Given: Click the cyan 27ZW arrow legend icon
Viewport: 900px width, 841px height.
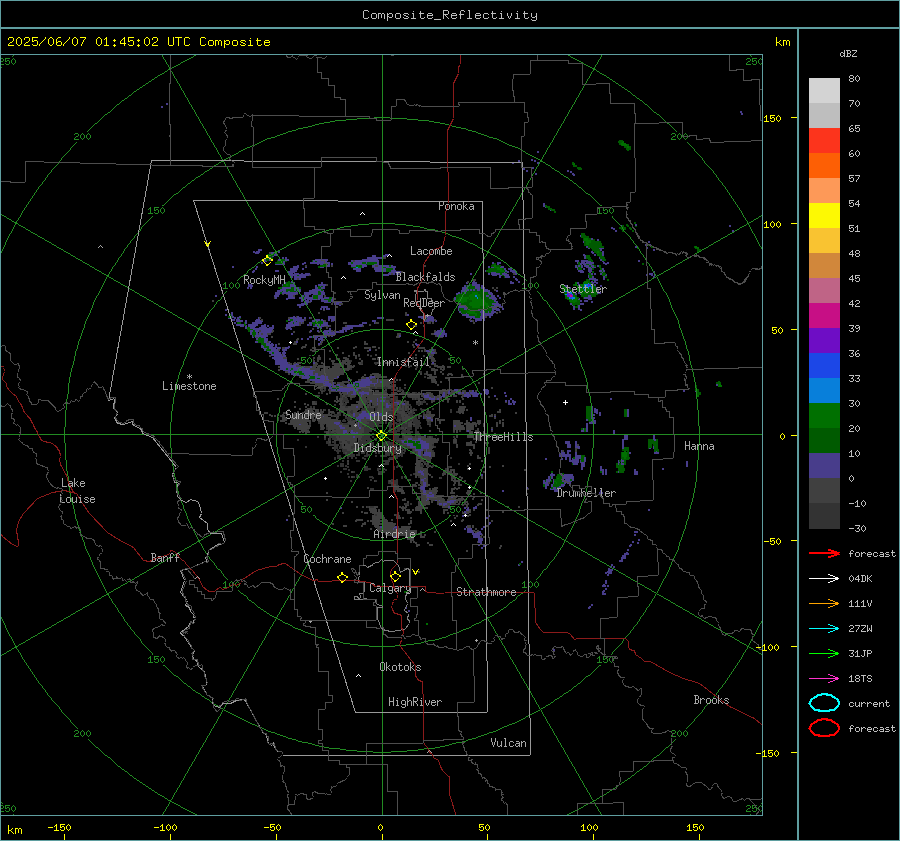Looking at the screenshot, I should coord(824,629).
